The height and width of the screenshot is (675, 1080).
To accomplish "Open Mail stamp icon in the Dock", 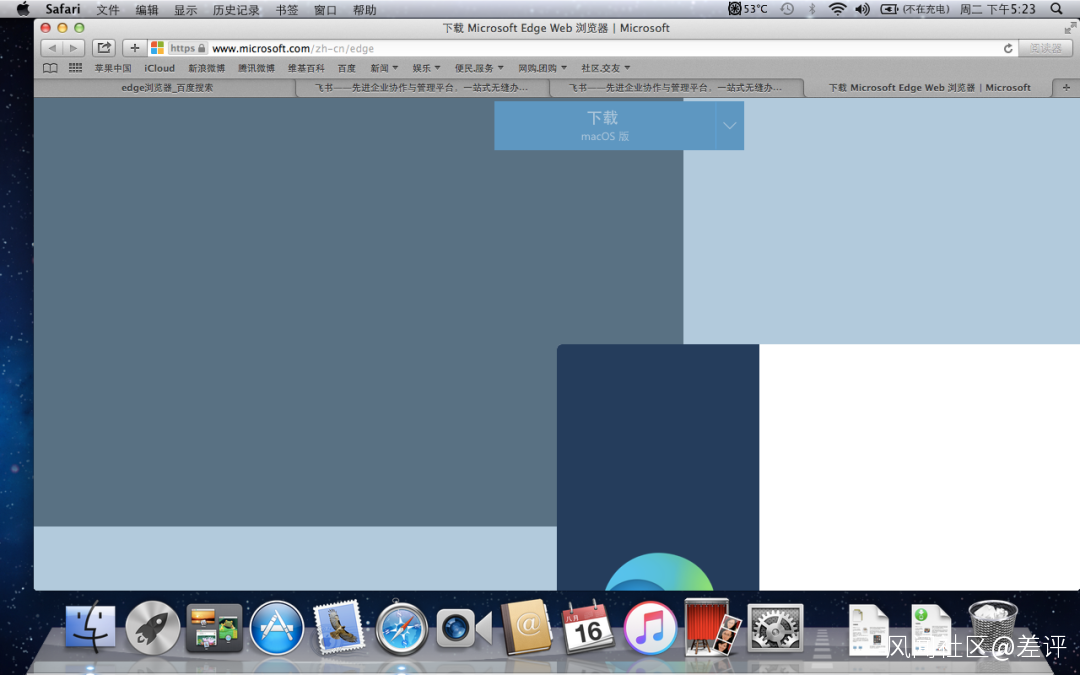I will click(x=339, y=627).
